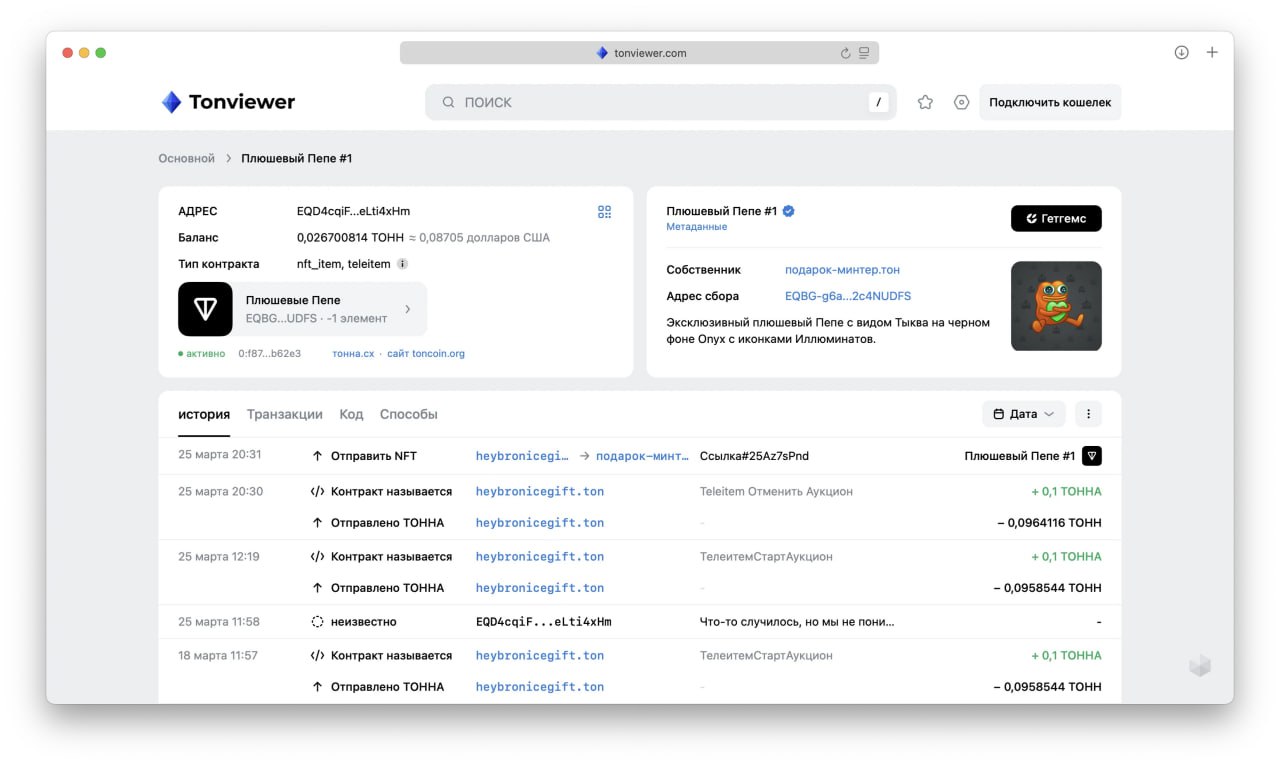Open the three-dot history options menu
The image size is (1280, 765).
tap(1088, 414)
